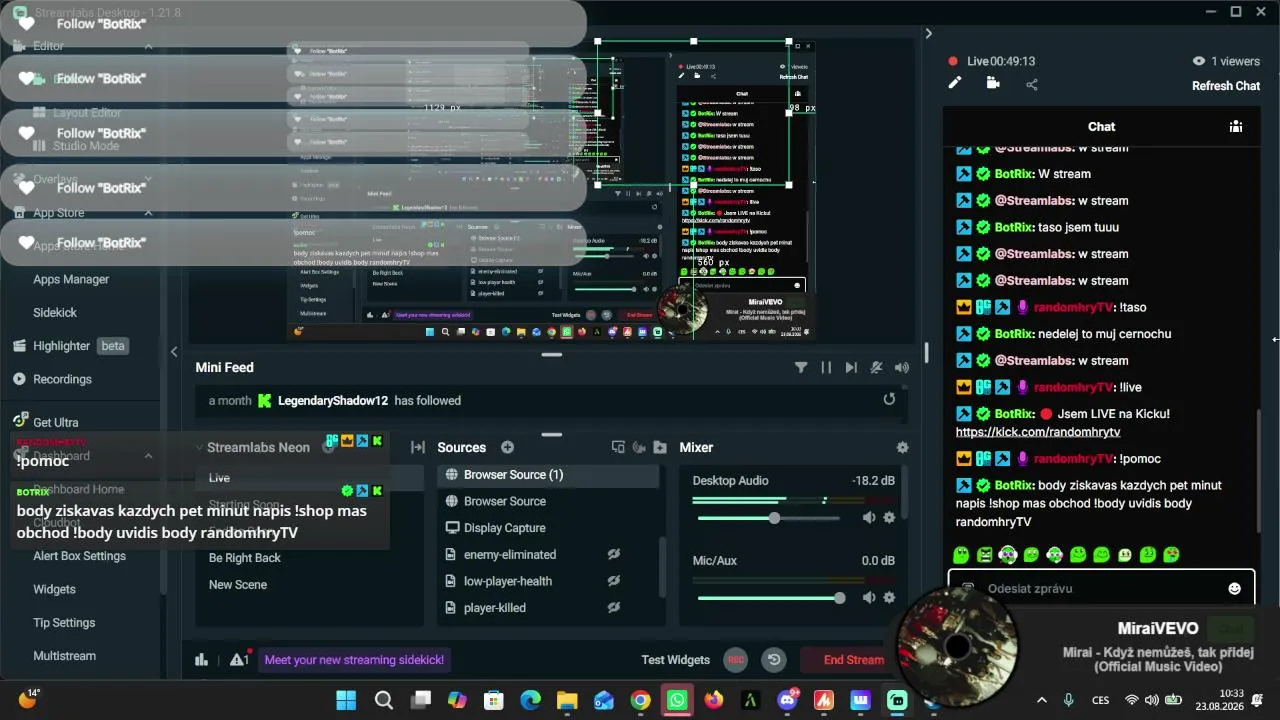
Task: Click the video camera icon below Live timer
Action: pos(993,83)
